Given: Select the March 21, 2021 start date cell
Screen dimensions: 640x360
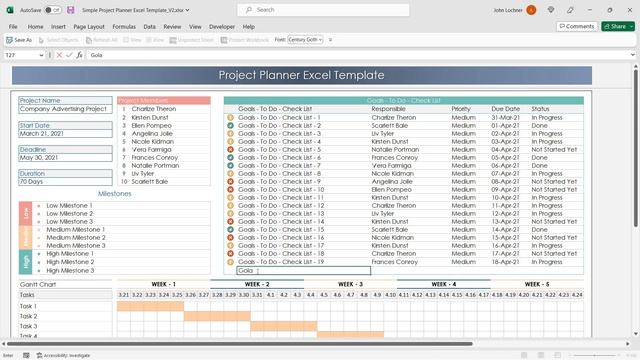Looking at the screenshot, I should click(65, 133).
